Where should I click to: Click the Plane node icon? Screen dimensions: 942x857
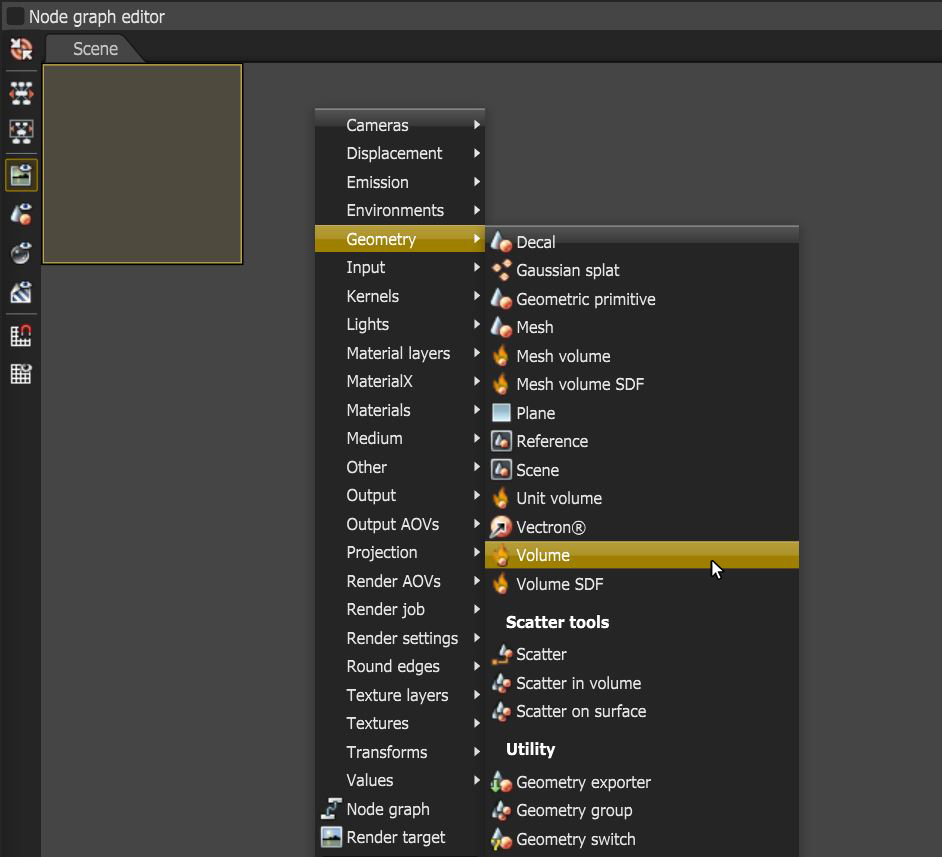coord(501,413)
